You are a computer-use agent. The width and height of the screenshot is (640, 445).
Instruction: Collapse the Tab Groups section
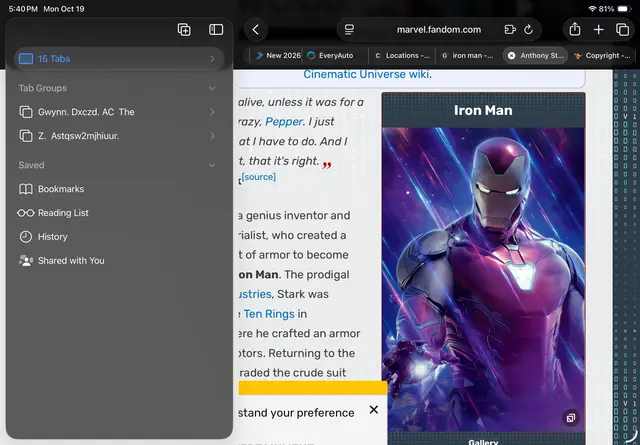pos(212,88)
